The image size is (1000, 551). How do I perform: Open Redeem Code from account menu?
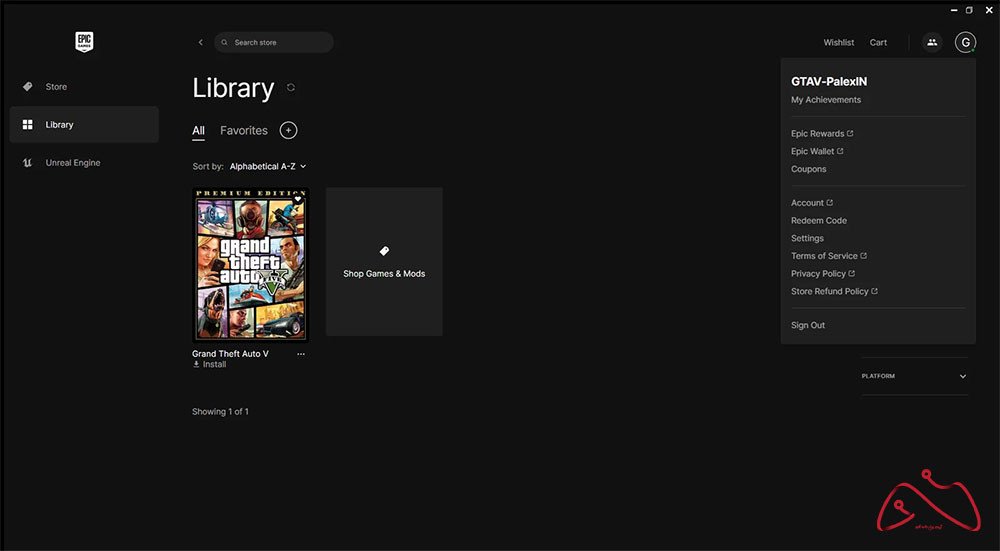point(819,221)
